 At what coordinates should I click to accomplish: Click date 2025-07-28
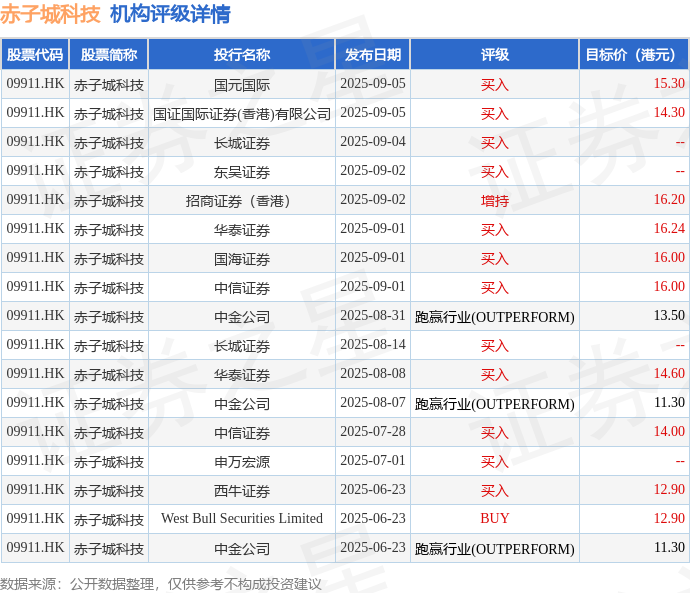click(373, 431)
